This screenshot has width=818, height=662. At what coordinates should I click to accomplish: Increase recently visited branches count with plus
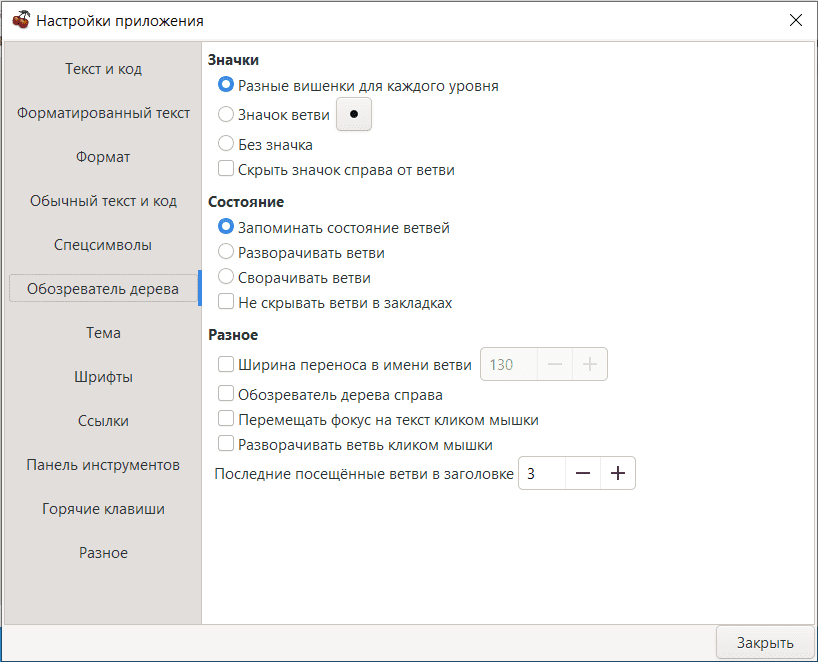(617, 474)
